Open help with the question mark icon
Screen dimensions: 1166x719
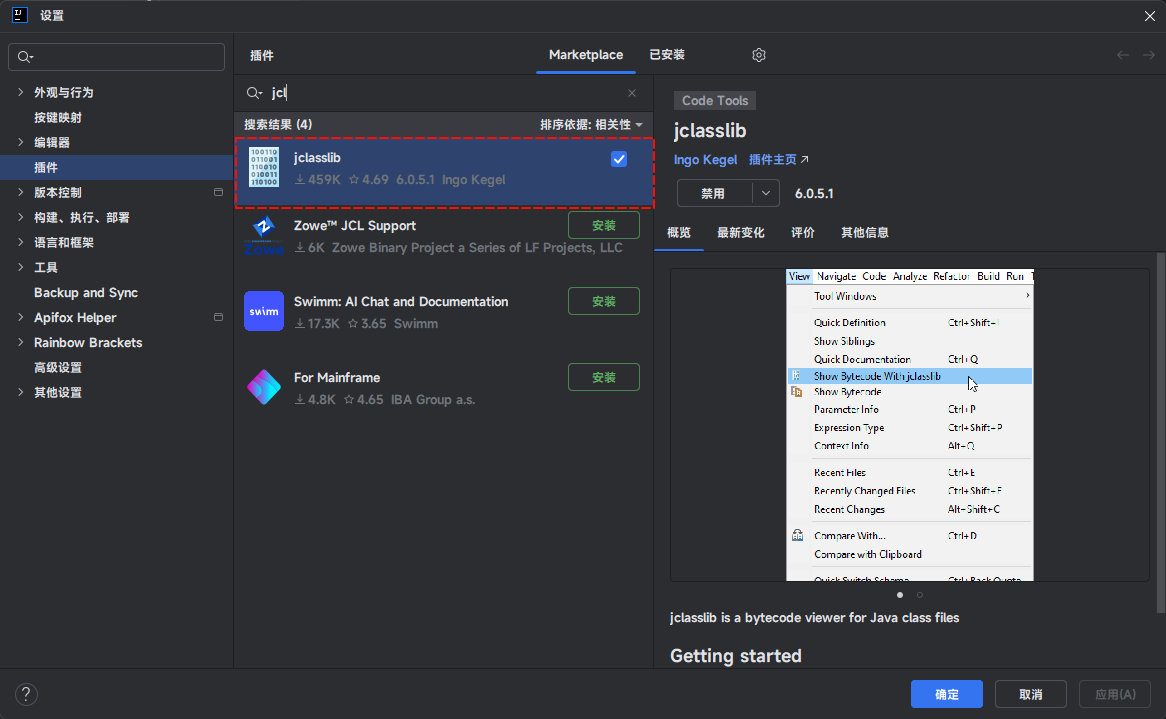(x=27, y=694)
